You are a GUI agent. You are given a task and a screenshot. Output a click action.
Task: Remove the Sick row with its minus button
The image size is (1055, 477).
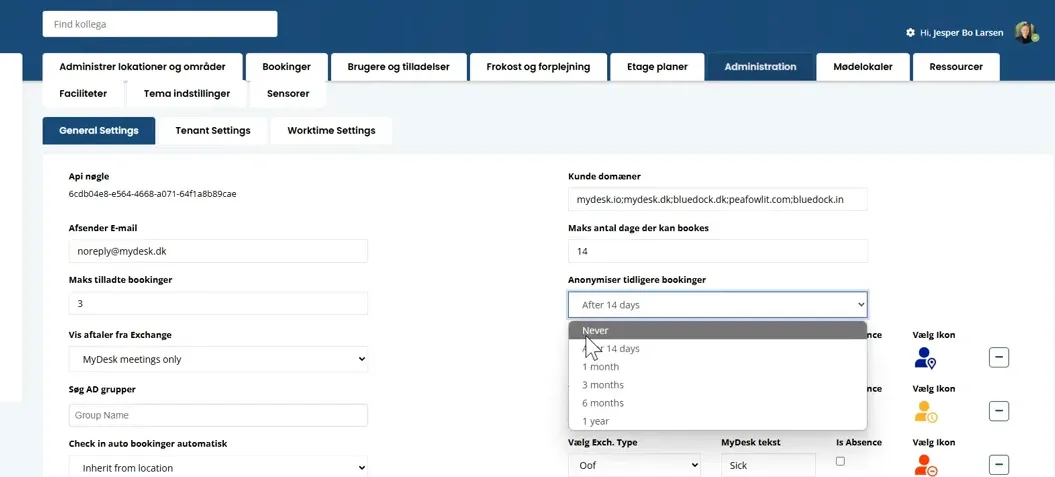coord(998,464)
